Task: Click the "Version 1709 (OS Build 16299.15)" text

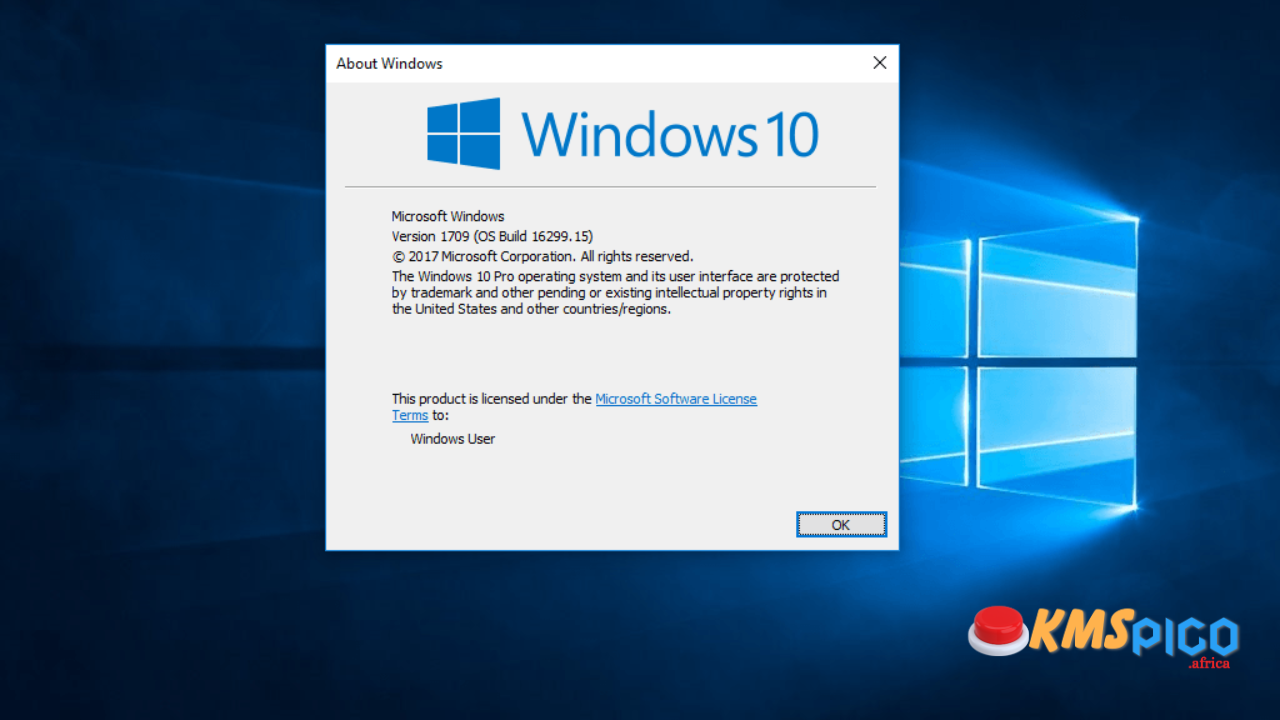Action: point(492,237)
